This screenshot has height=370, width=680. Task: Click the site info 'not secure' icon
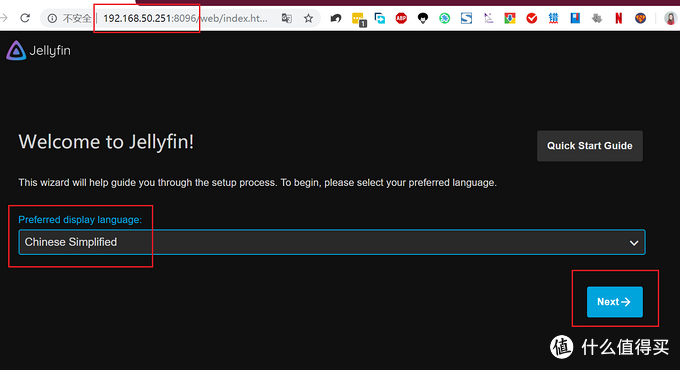pos(52,18)
